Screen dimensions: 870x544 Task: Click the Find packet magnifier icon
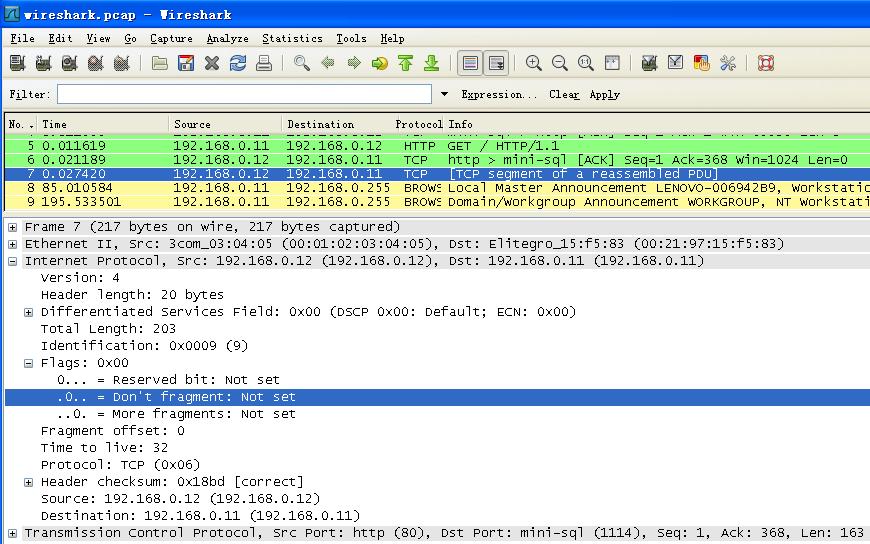point(301,63)
